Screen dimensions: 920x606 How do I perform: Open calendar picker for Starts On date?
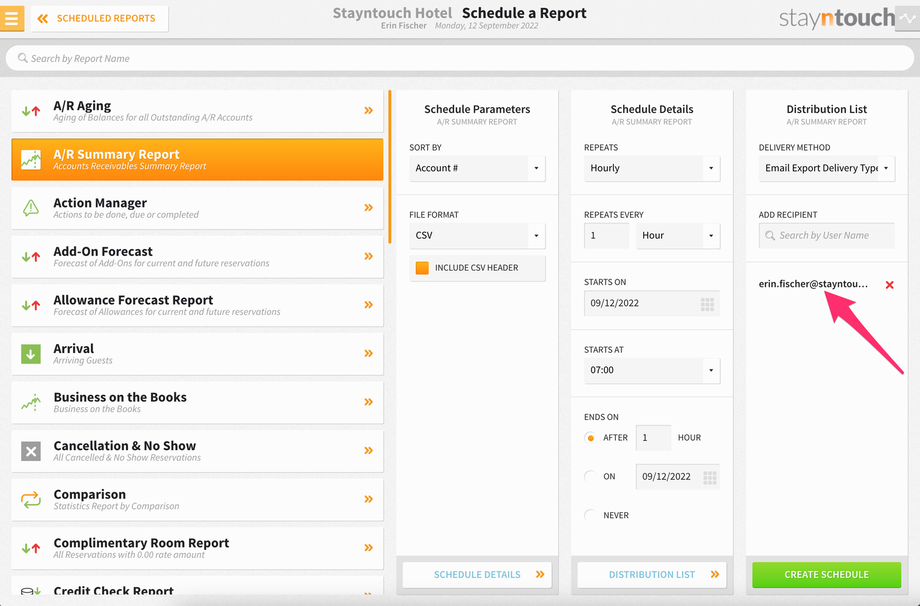(x=707, y=304)
